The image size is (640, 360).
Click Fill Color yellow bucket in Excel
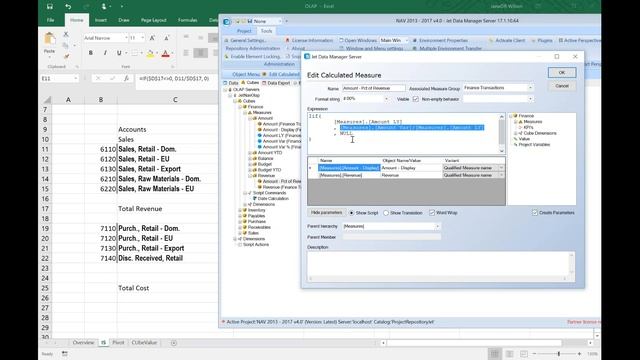click(150, 53)
